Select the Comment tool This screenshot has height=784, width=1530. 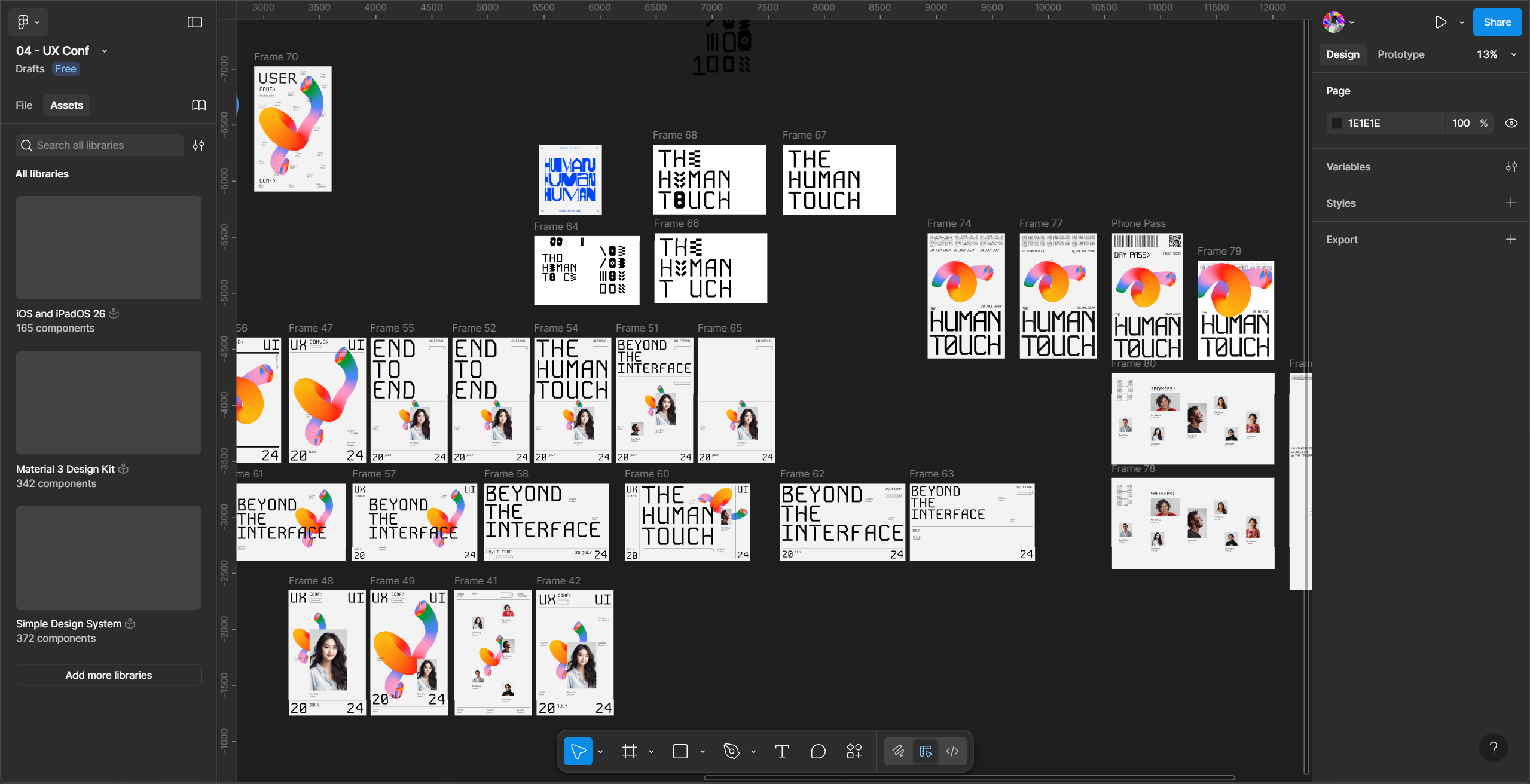pyautogui.click(x=818, y=751)
